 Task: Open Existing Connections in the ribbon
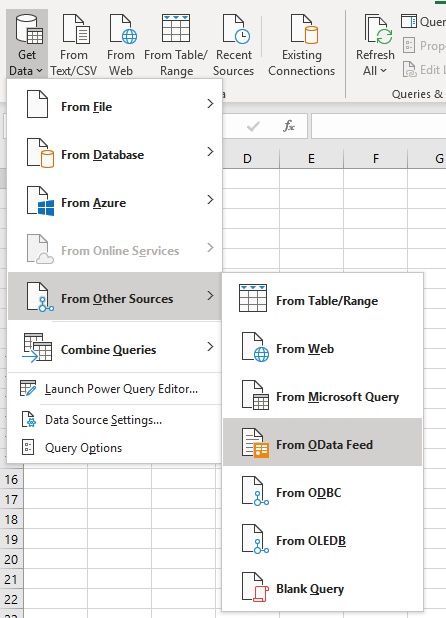[x=302, y=44]
